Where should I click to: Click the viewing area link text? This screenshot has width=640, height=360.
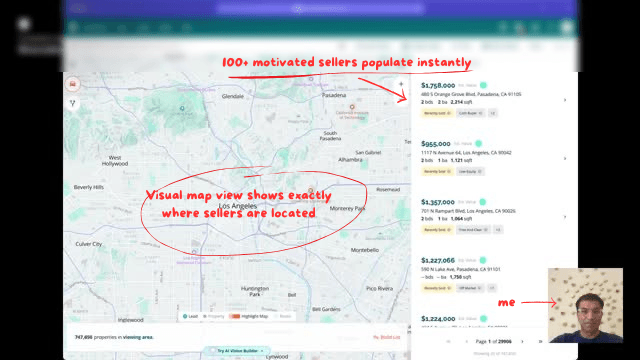pos(138,337)
